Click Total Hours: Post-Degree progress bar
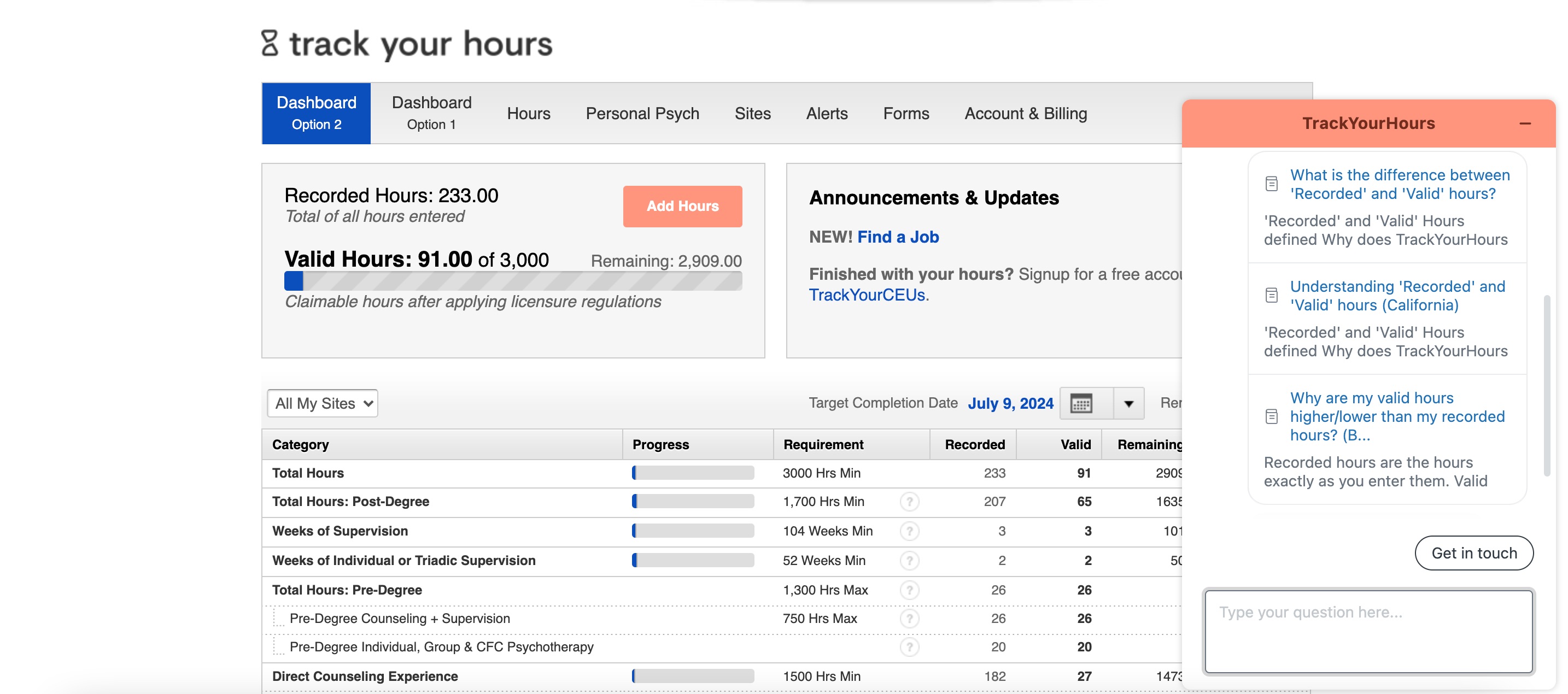 coord(693,502)
